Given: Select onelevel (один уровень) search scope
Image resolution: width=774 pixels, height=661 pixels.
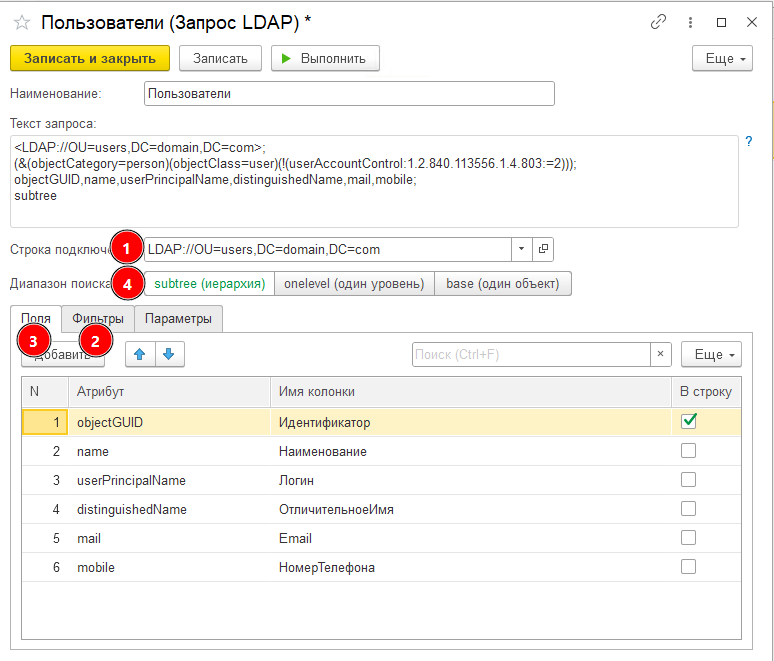Looking at the screenshot, I should point(354,284).
